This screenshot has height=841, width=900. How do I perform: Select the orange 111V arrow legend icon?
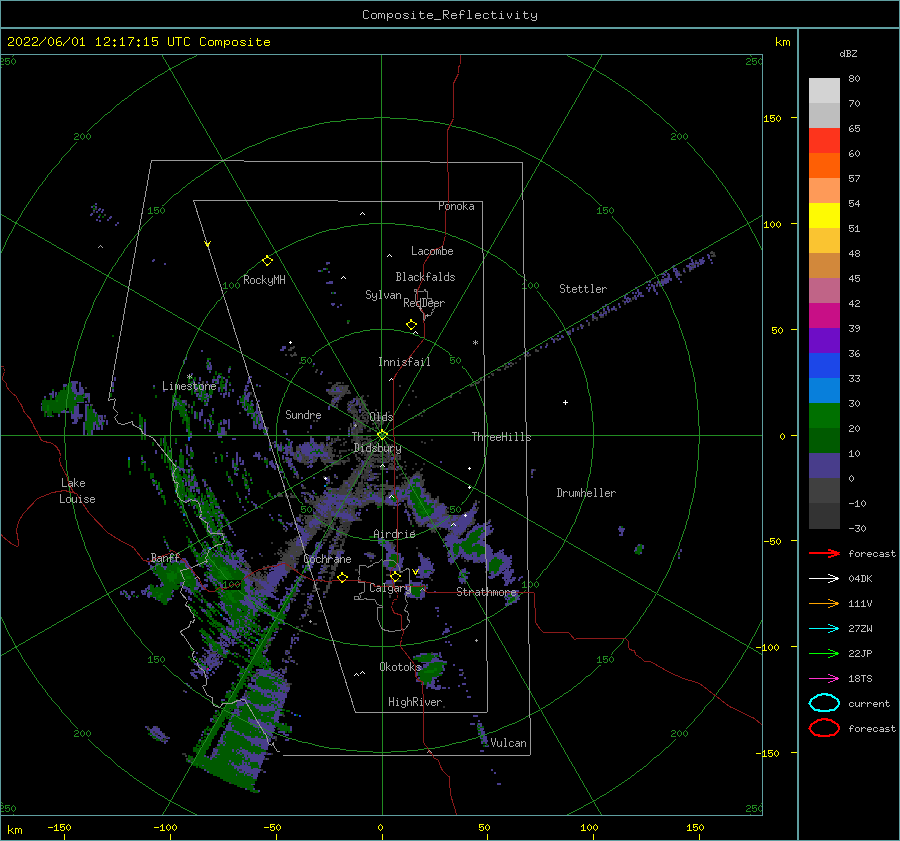click(x=824, y=603)
